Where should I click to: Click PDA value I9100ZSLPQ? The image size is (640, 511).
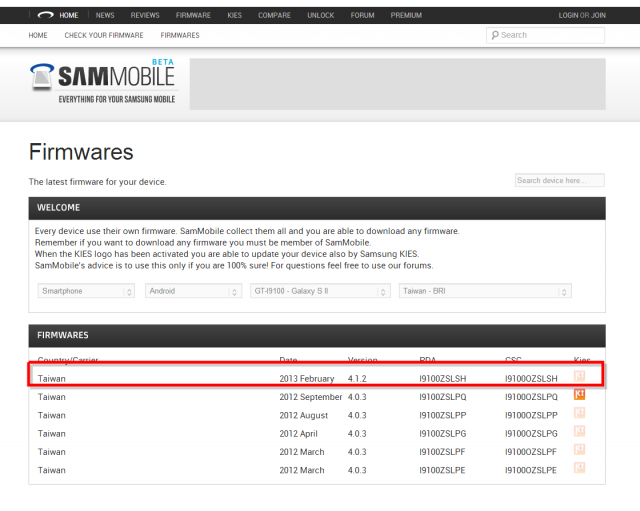pyautogui.click(x=442, y=397)
